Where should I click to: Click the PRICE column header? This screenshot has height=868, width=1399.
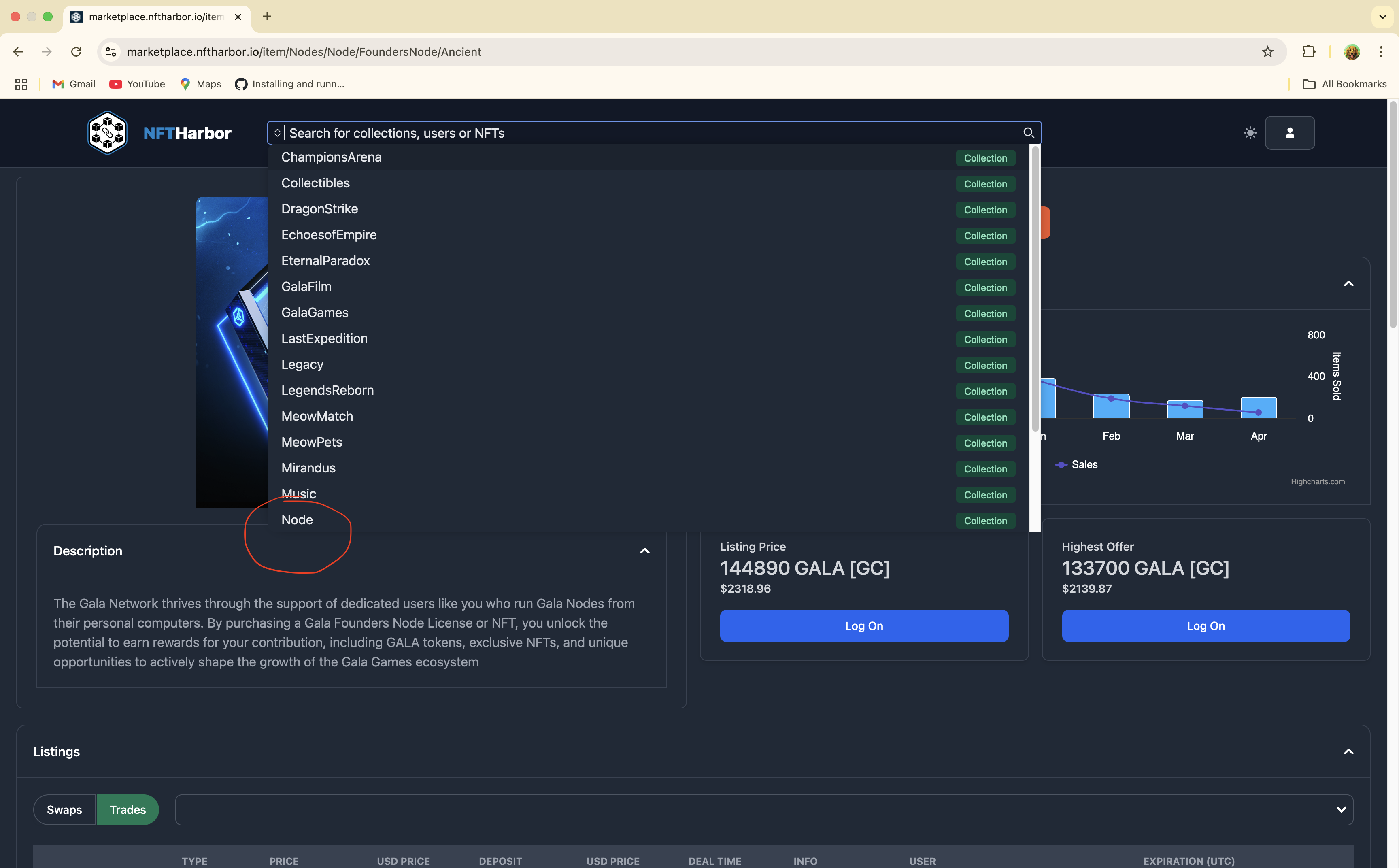coord(283,861)
